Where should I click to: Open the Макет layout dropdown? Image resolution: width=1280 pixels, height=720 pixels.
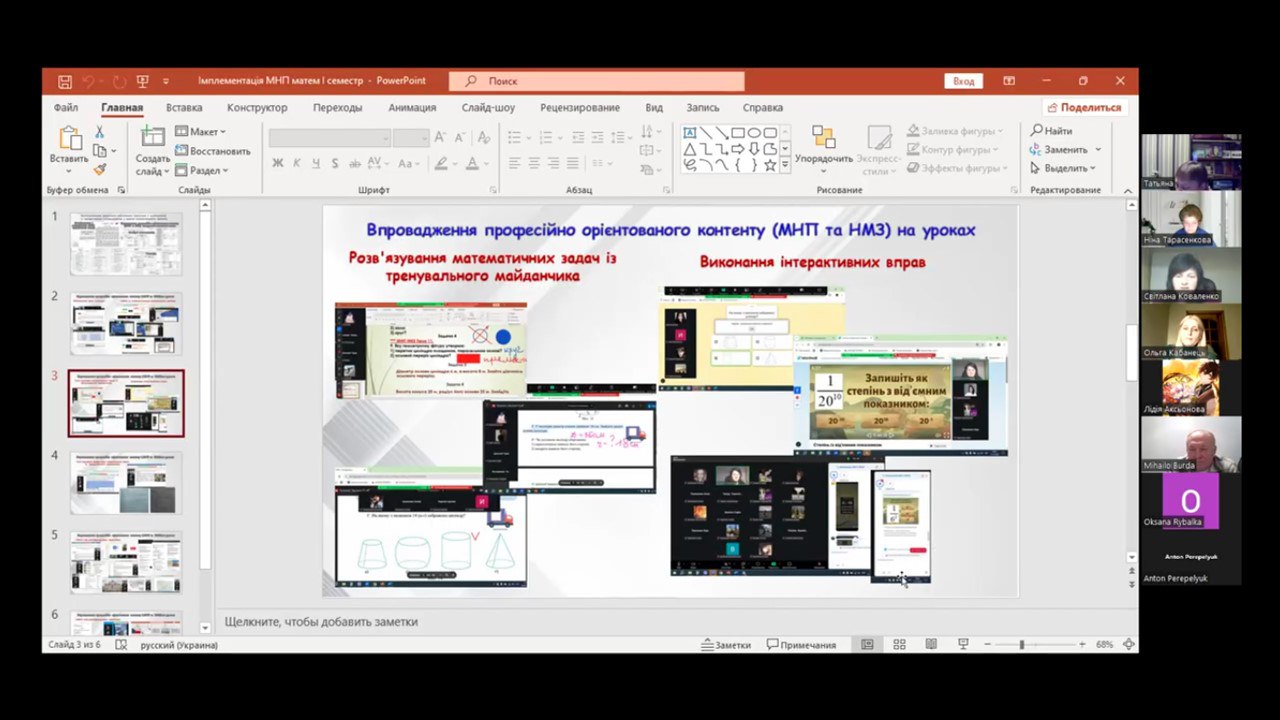point(201,132)
